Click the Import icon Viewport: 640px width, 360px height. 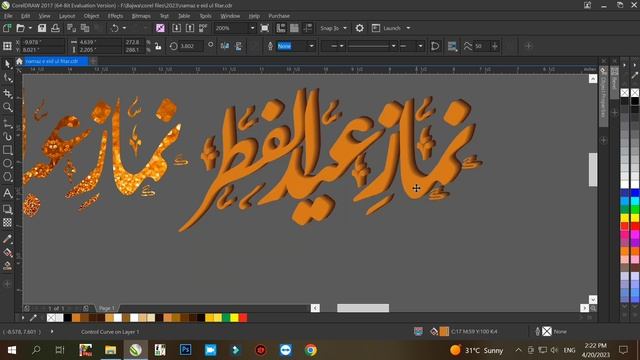coord(176,28)
